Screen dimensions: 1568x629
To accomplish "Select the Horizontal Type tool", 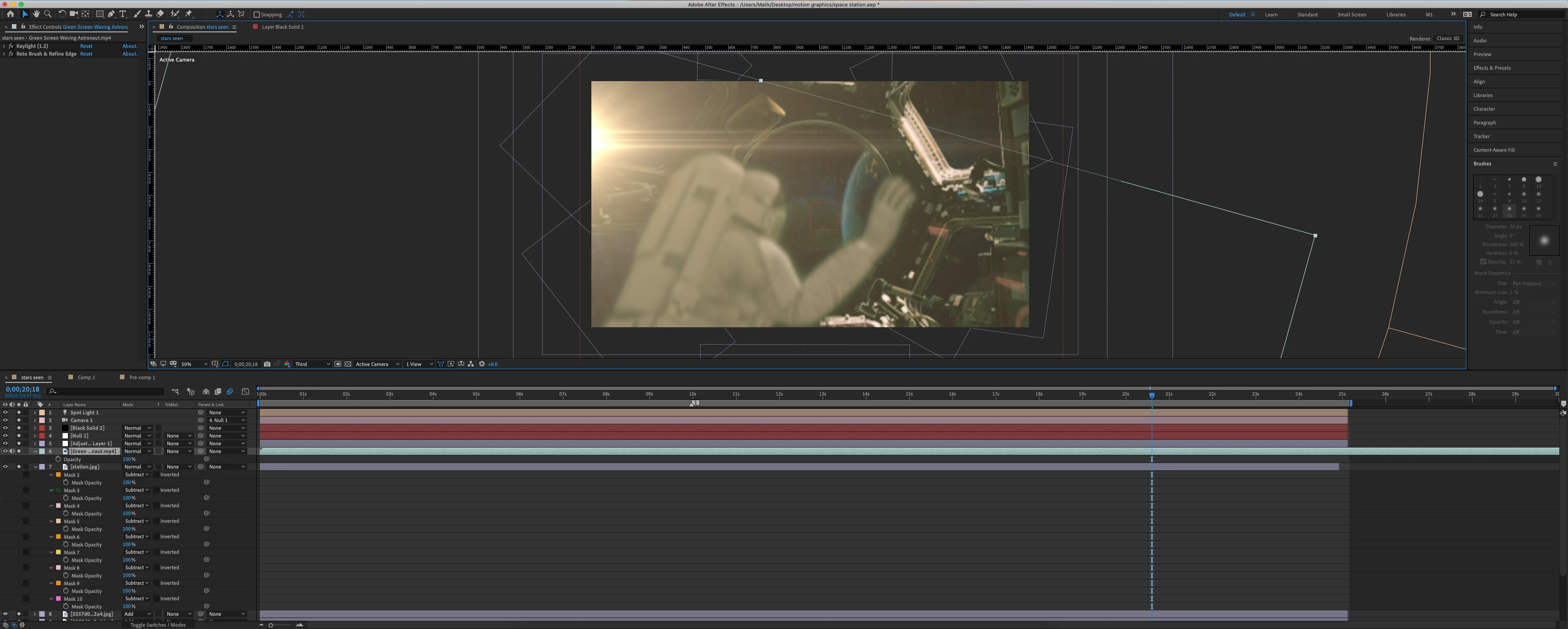I will point(122,14).
